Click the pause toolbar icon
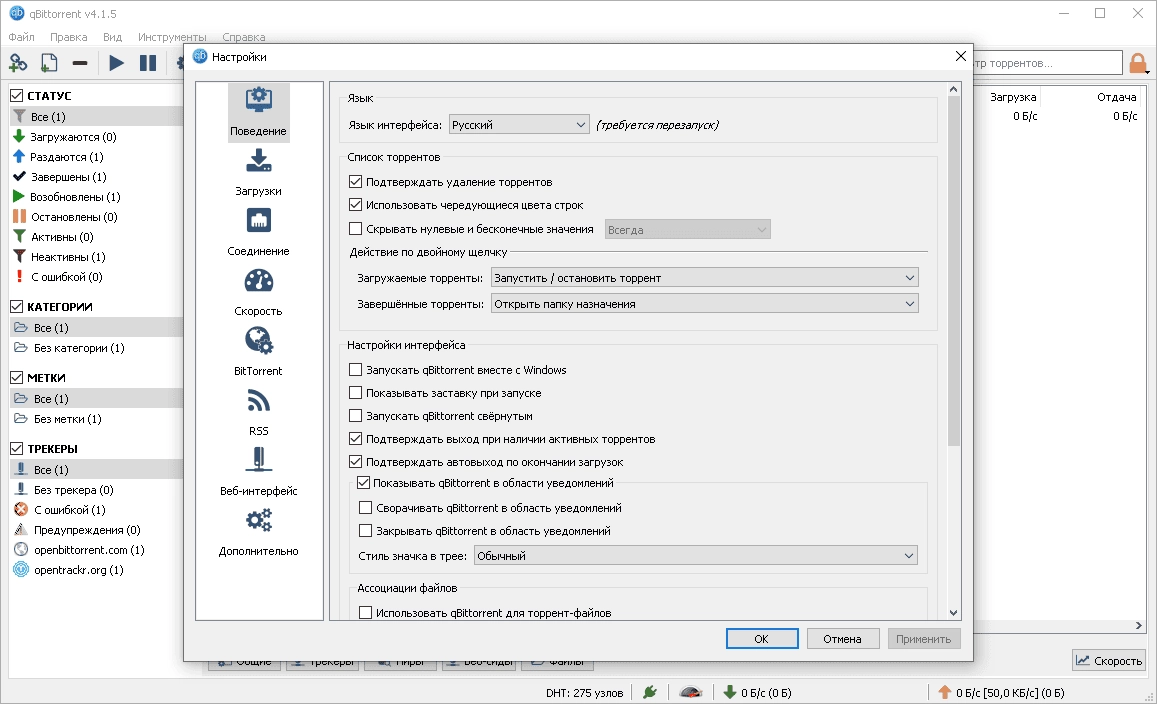The width and height of the screenshot is (1157, 704). coord(148,63)
